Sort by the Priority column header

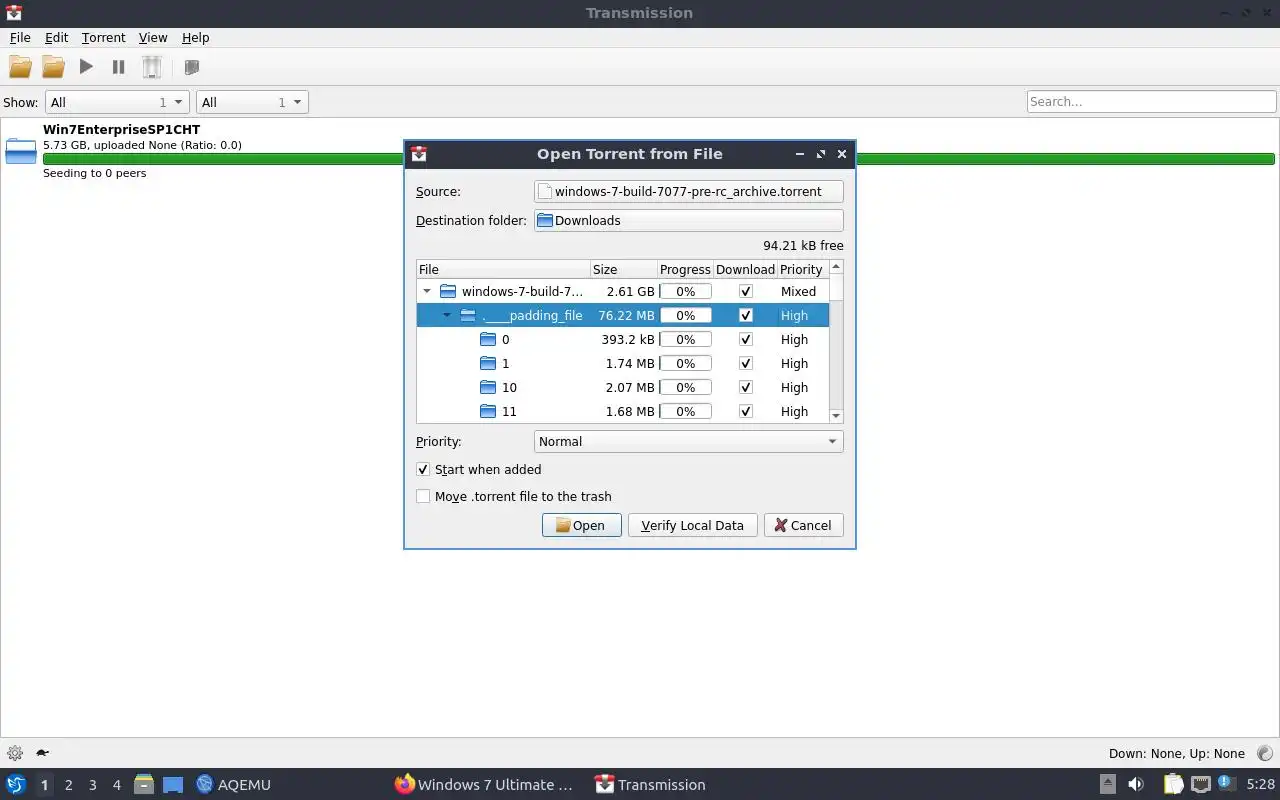point(802,269)
